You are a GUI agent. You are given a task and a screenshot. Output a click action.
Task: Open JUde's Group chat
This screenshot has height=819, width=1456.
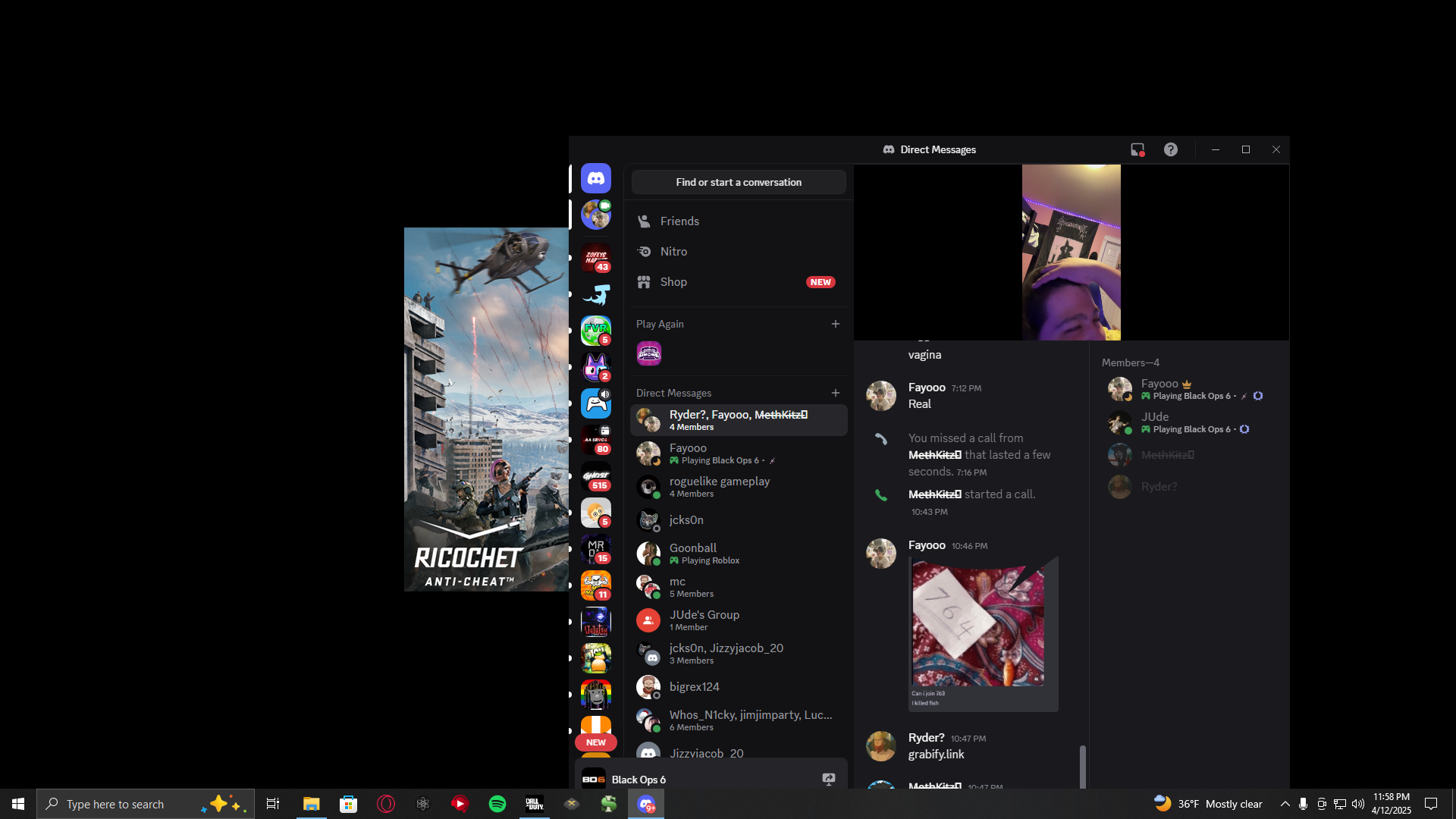pyautogui.click(x=739, y=620)
